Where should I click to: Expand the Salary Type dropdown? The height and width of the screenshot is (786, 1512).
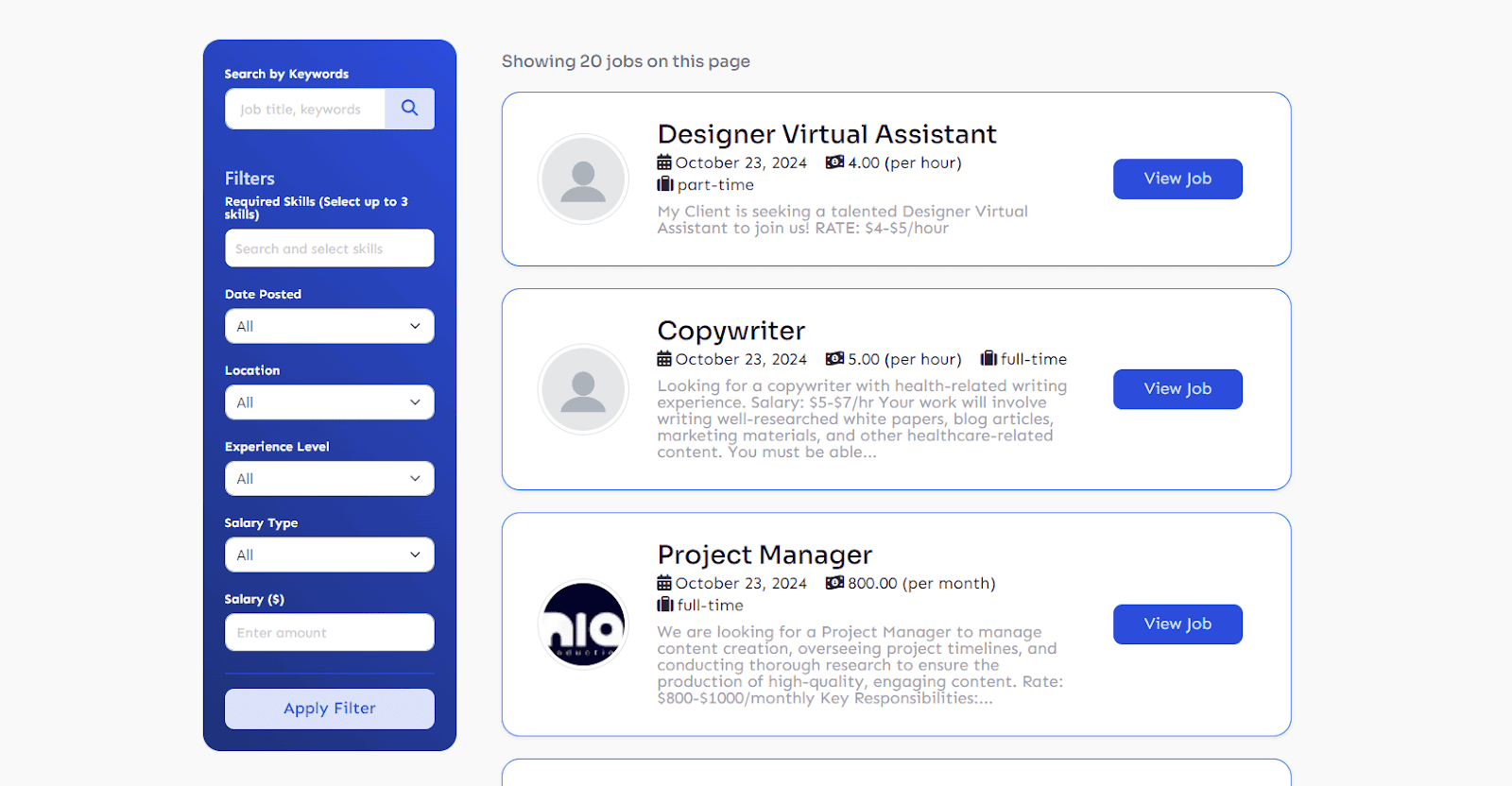pos(329,555)
